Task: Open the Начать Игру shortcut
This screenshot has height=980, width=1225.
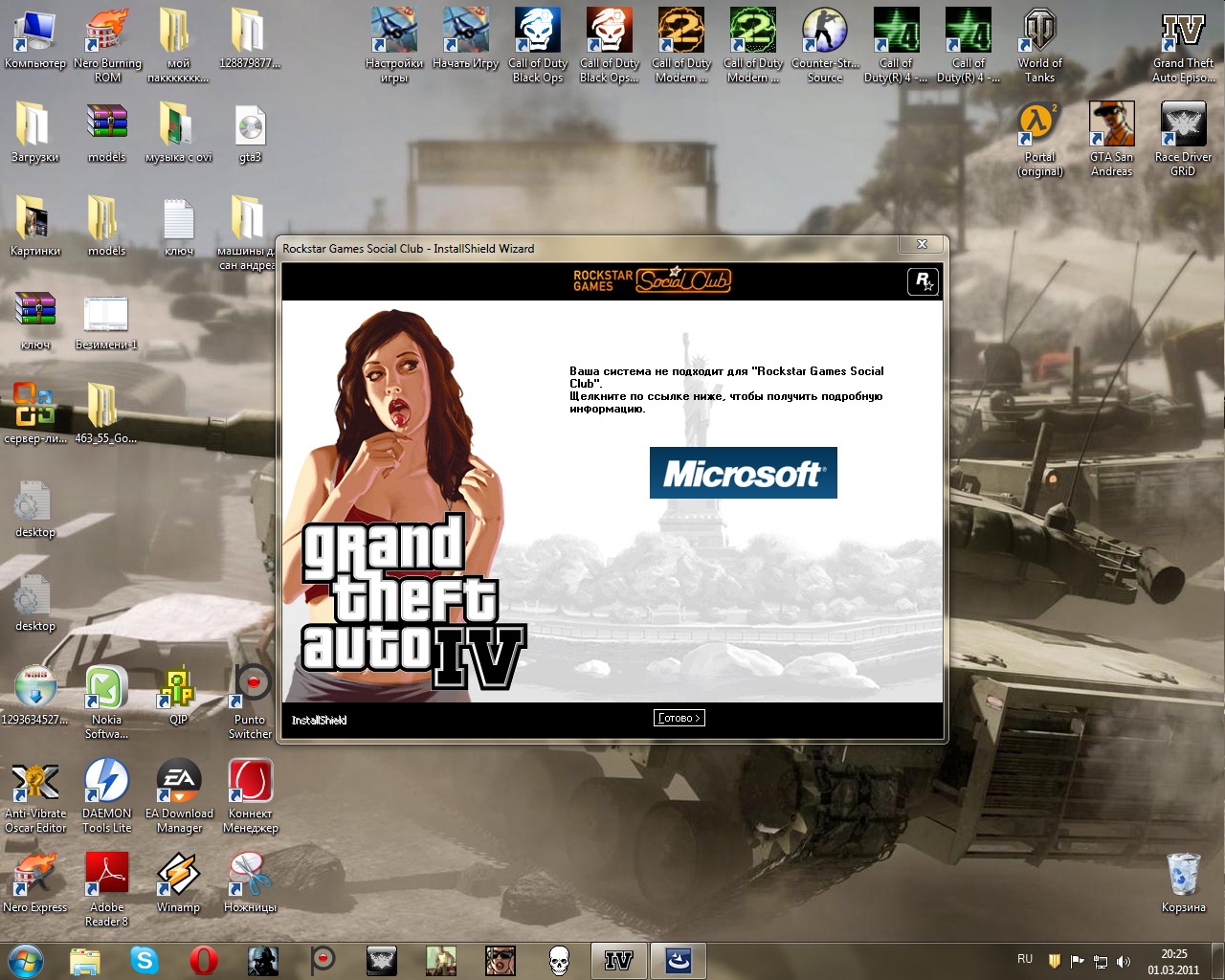Action: click(x=466, y=40)
